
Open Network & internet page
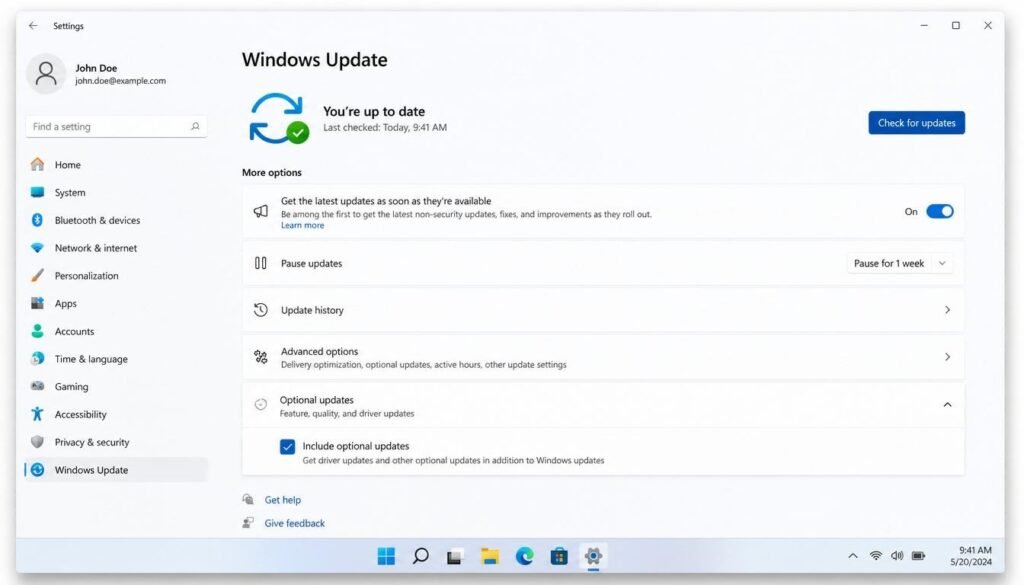tap(116, 247)
